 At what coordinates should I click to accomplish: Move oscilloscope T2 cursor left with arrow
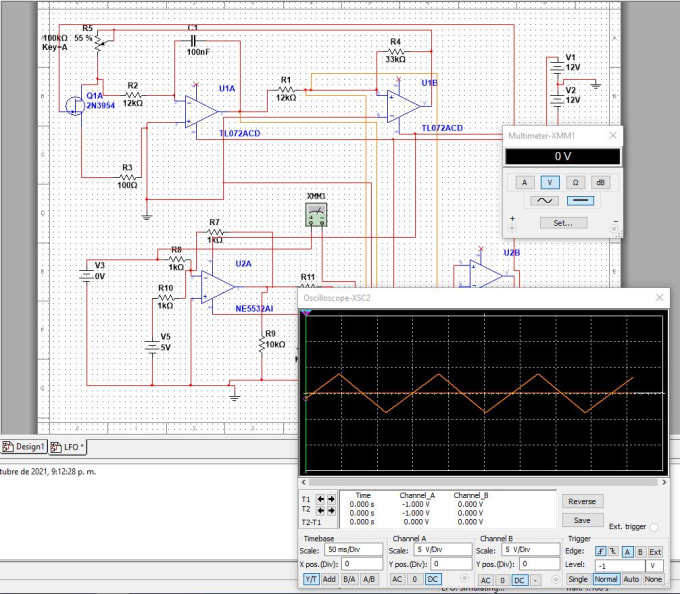coord(320,510)
